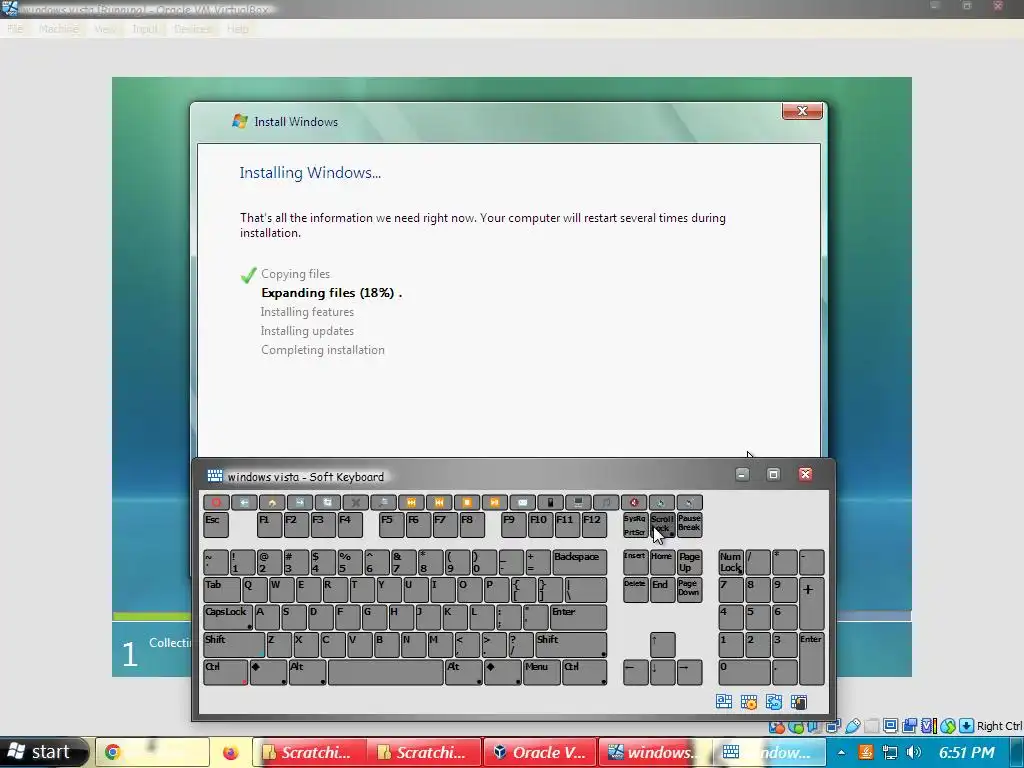Click the numpad Enter key
The image size is (1024, 768).
(x=812, y=658)
